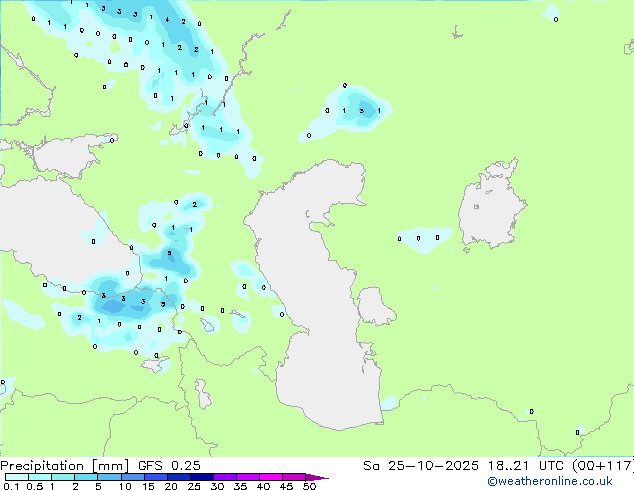Click the "45" legend scale label
Image resolution: width=634 pixels, height=490 pixels.
[286, 486]
